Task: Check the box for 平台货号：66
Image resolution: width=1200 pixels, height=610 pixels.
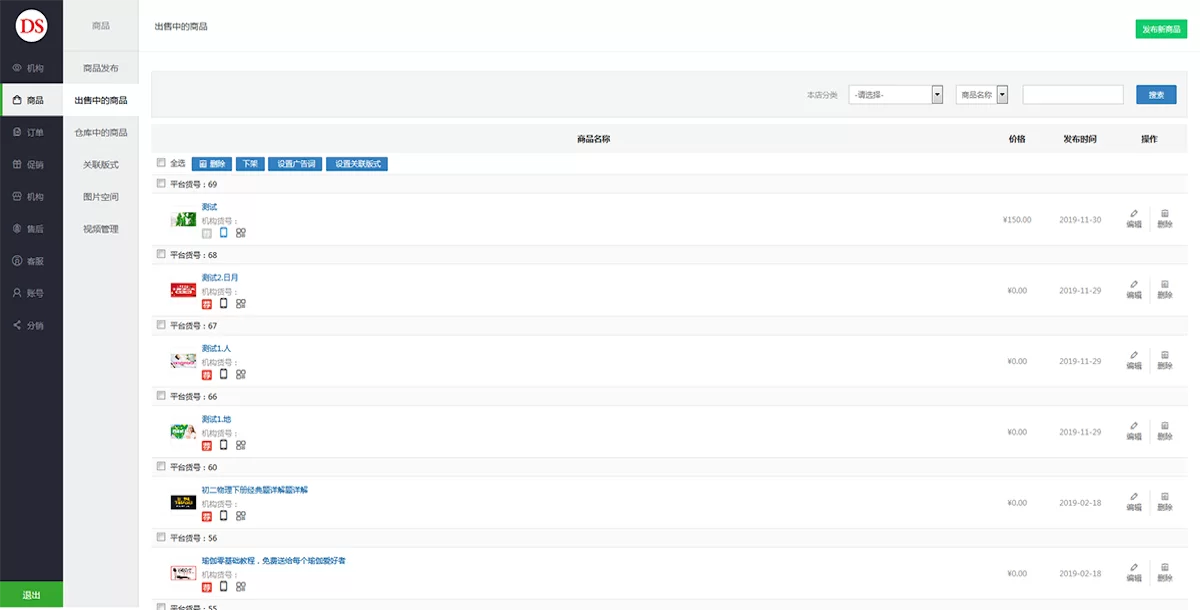Action: click(x=161, y=396)
